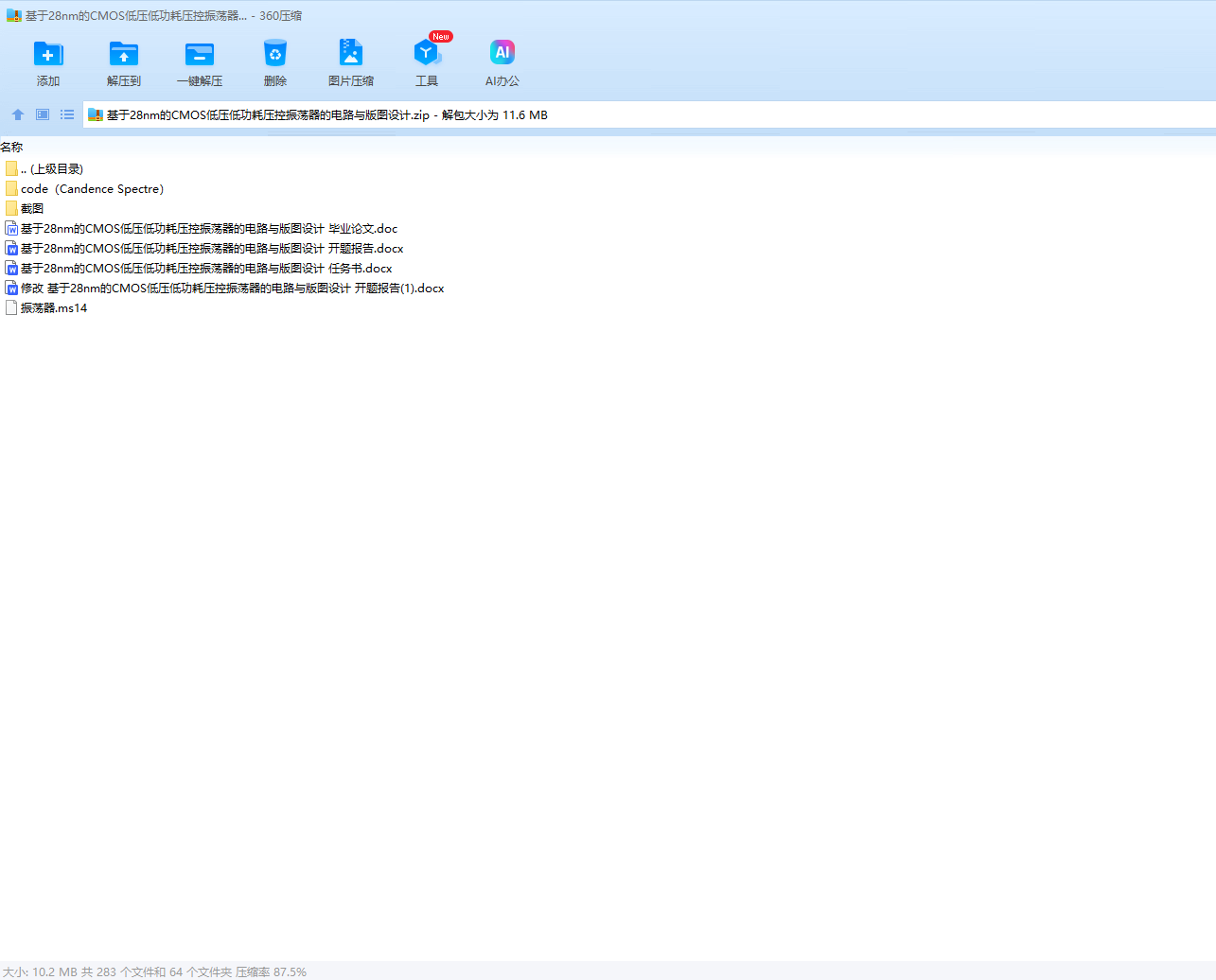The width and height of the screenshot is (1216, 980).
Task: Click the blank file icon of 振荡器.ms14
Action: (11, 307)
